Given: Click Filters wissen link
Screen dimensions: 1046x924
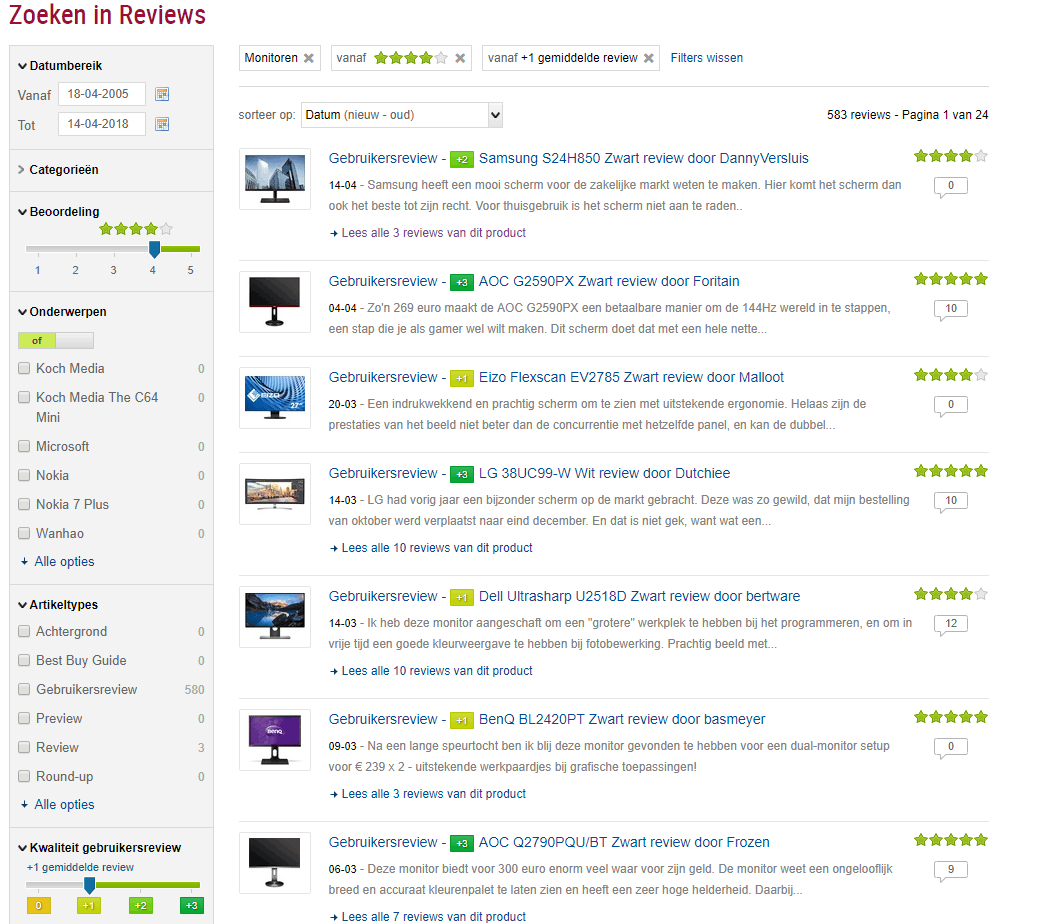Looking at the screenshot, I should [x=706, y=58].
